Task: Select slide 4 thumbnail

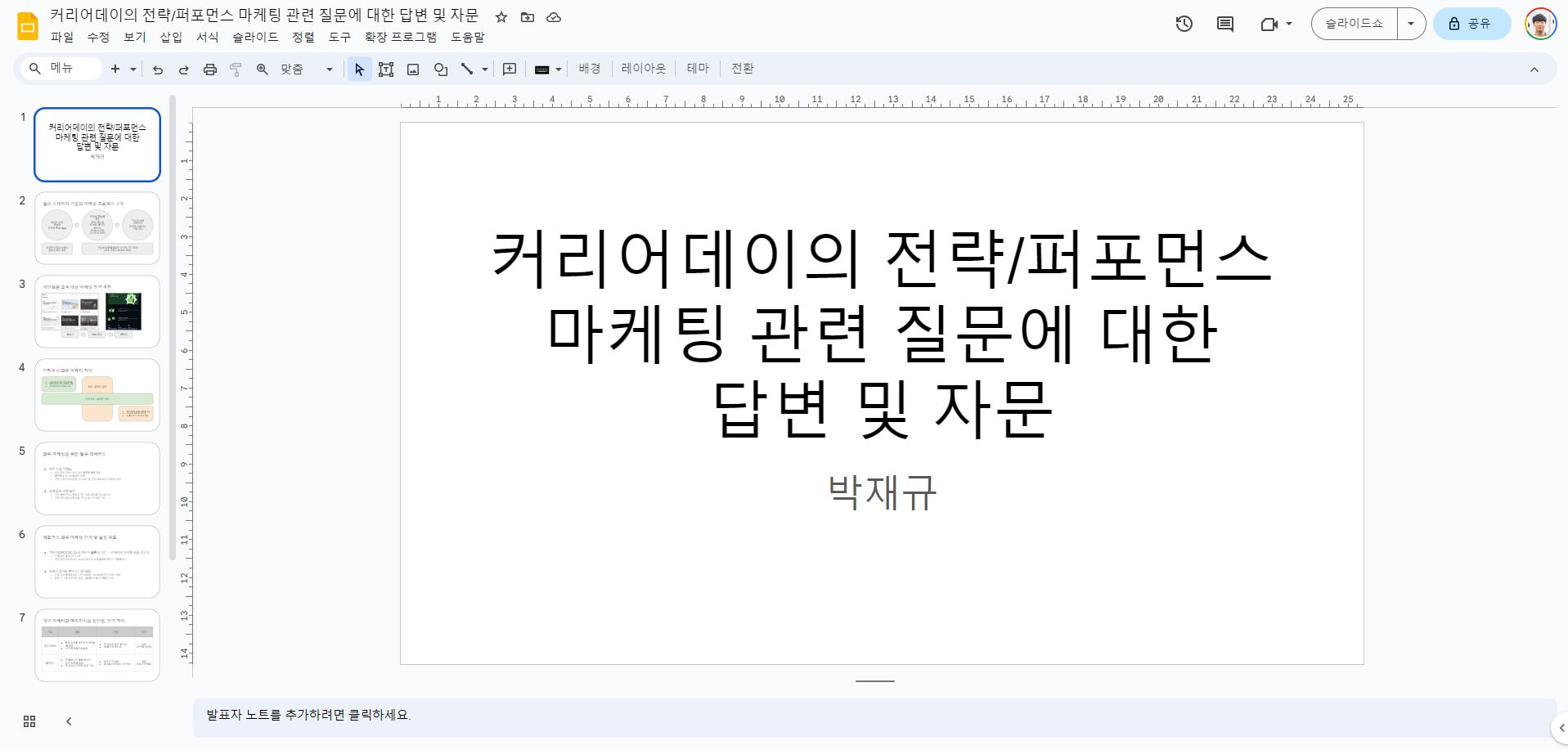Action: point(97,395)
